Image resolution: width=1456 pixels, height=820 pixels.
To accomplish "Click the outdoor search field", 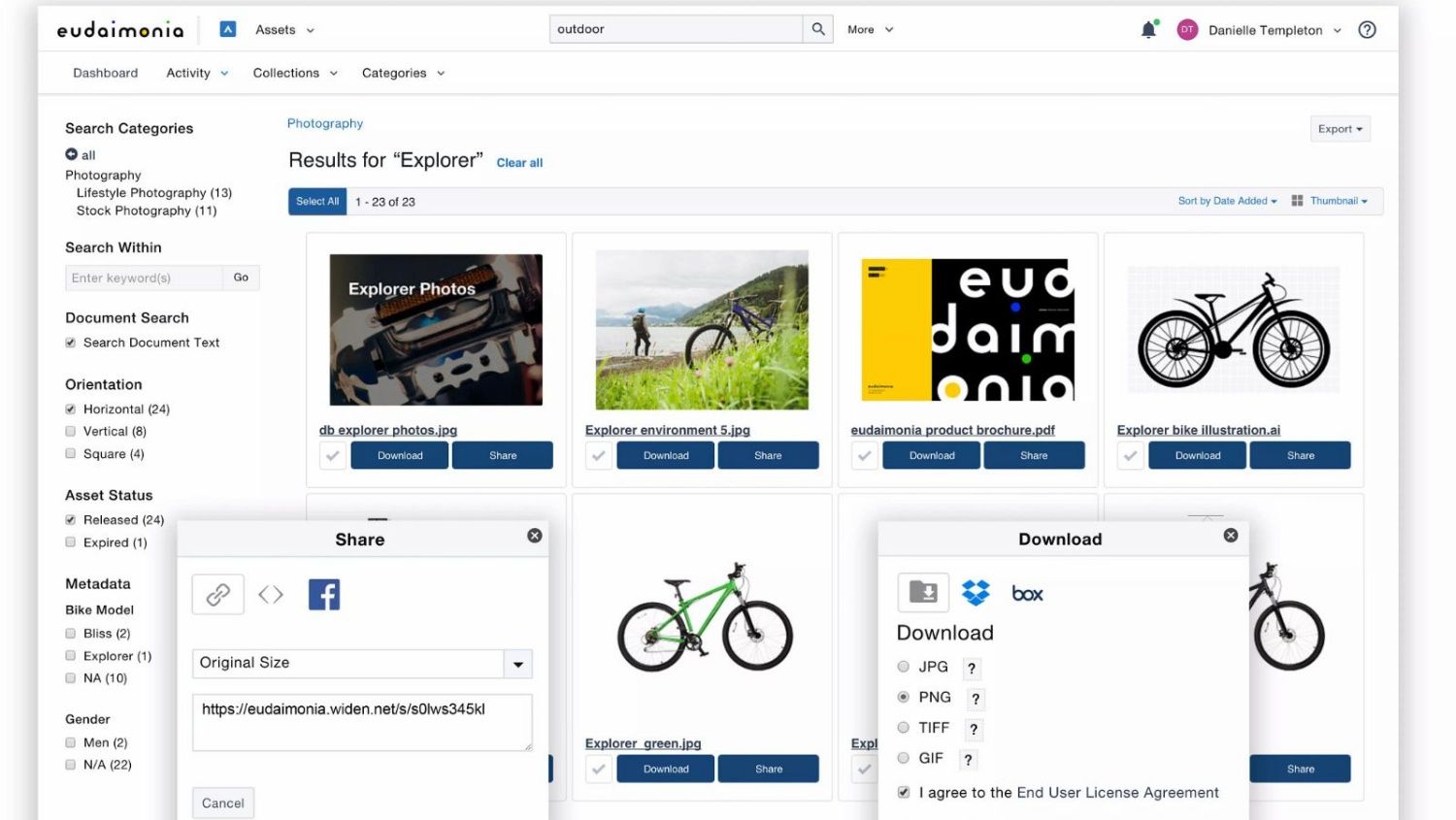I will (677, 29).
